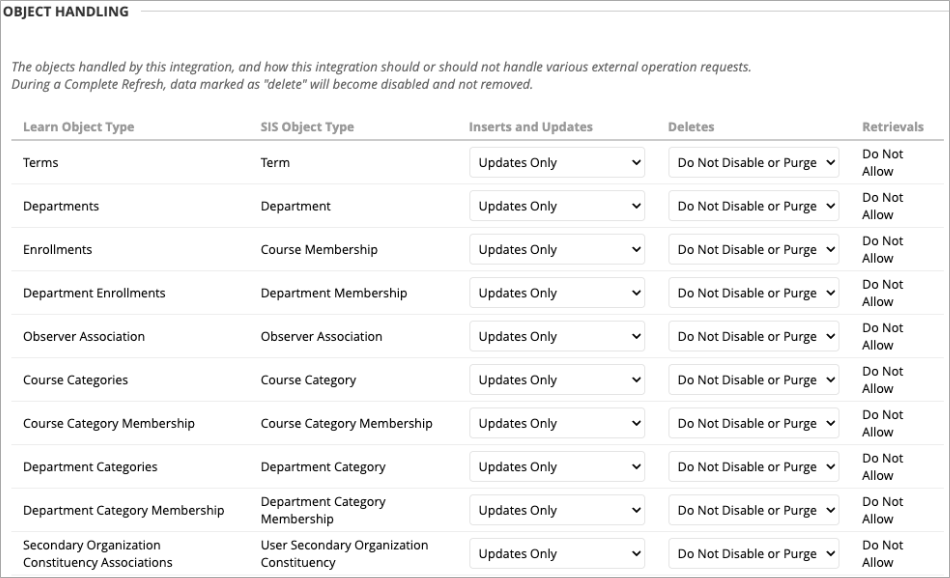Expand Inserts and Updates for Department Categories
The width and height of the screenshot is (950, 578).
click(x=557, y=467)
